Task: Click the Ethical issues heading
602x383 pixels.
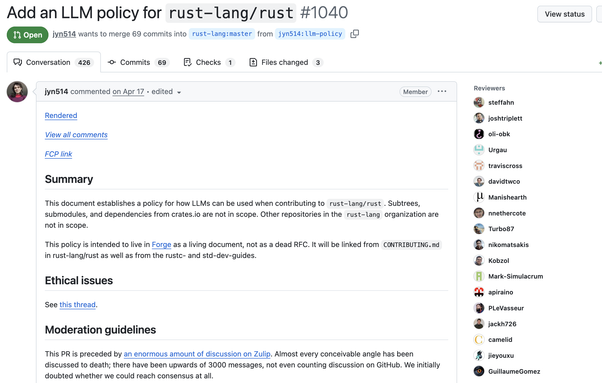Action: click(x=79, y=281)
